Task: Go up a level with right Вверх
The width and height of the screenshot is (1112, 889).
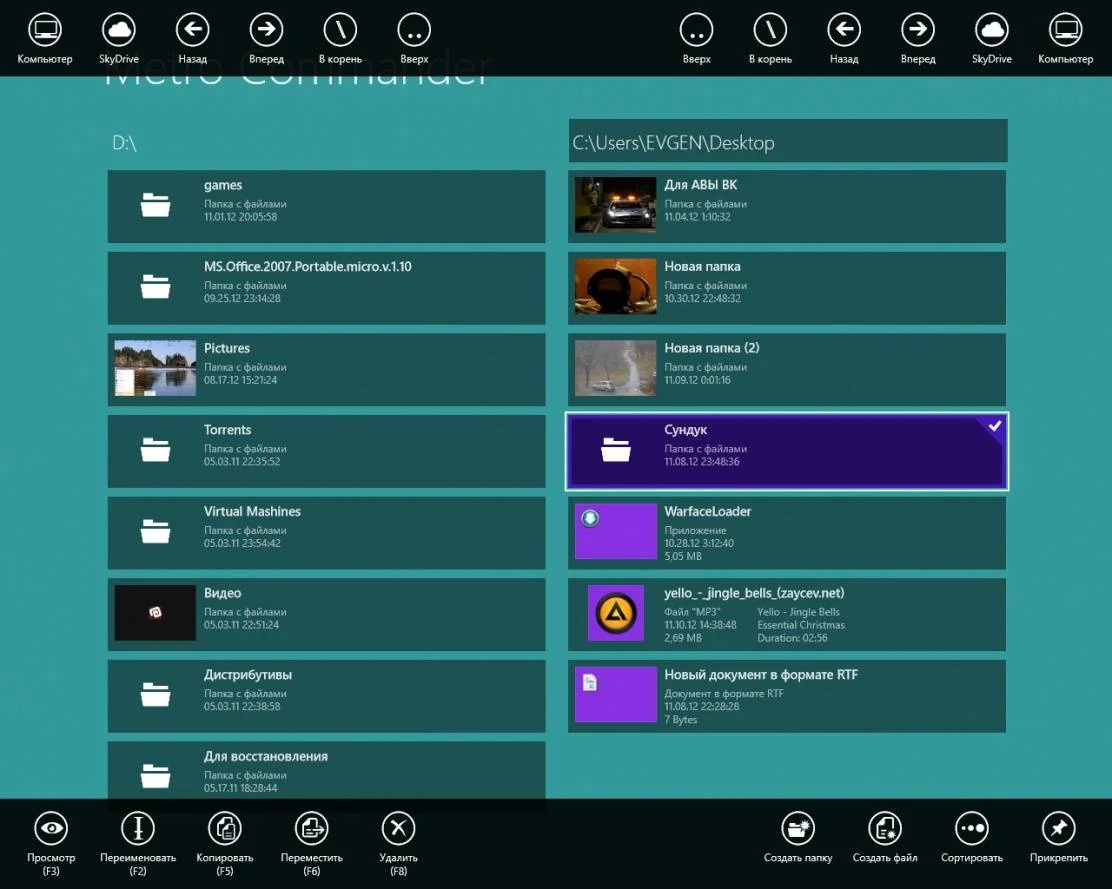Action: point(696,30)
